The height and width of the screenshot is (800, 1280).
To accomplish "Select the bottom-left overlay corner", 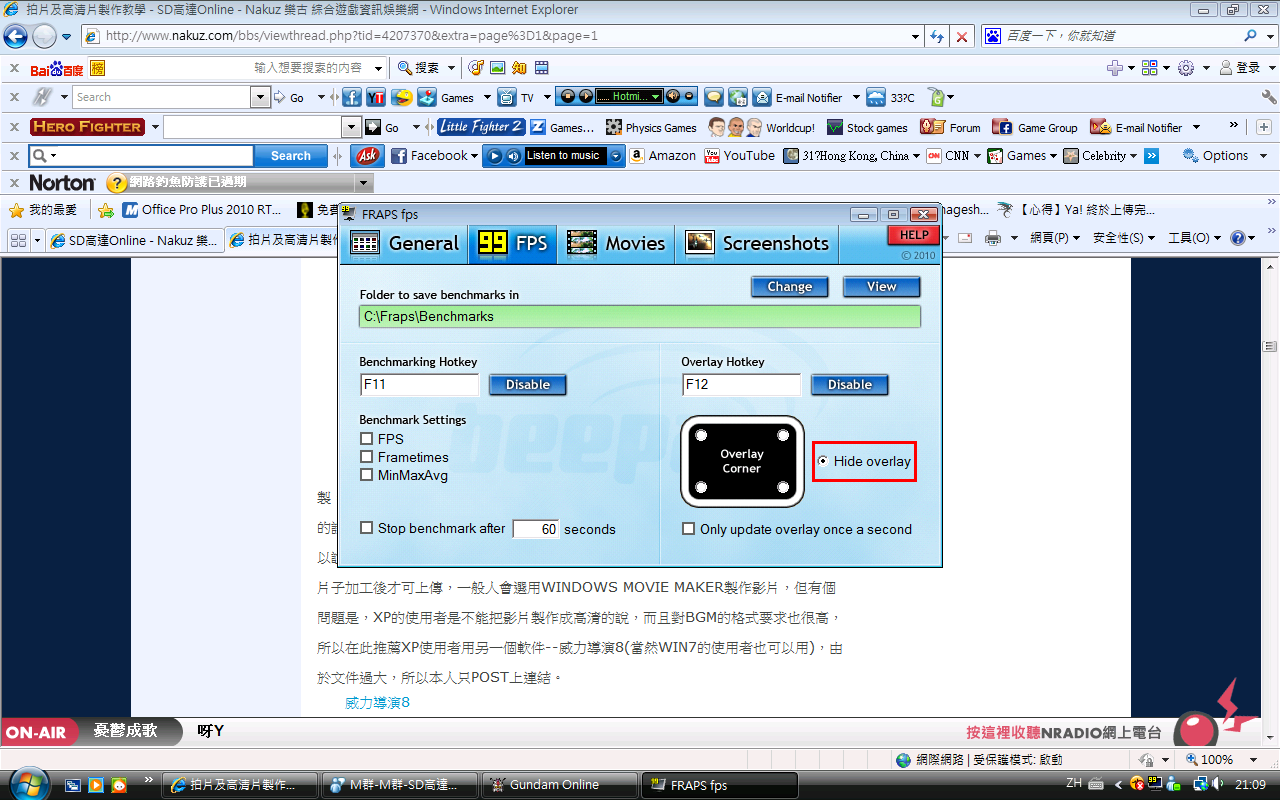I will pyautogui.click(x=701, y=487).
